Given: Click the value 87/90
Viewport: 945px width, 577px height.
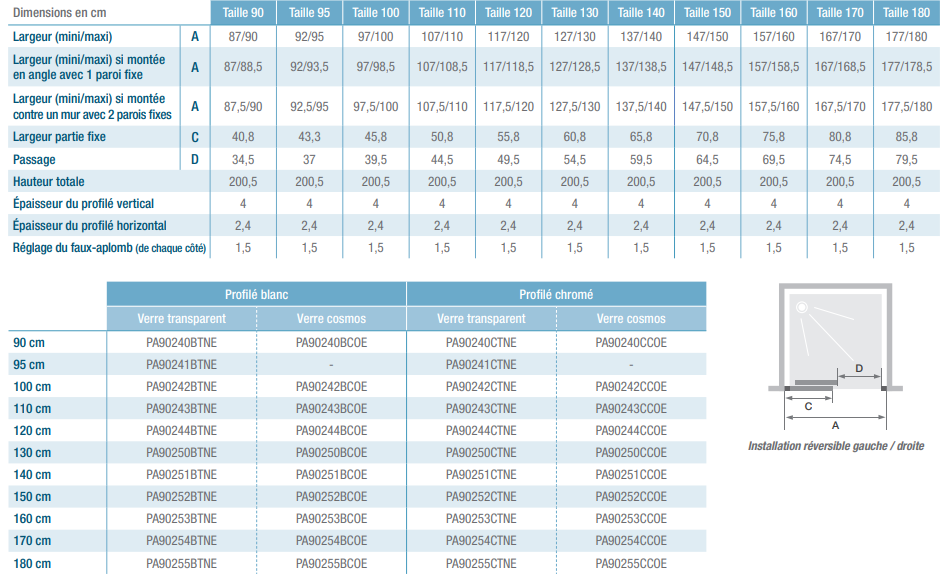Looking at the screenshot, I should click(243, 37).
